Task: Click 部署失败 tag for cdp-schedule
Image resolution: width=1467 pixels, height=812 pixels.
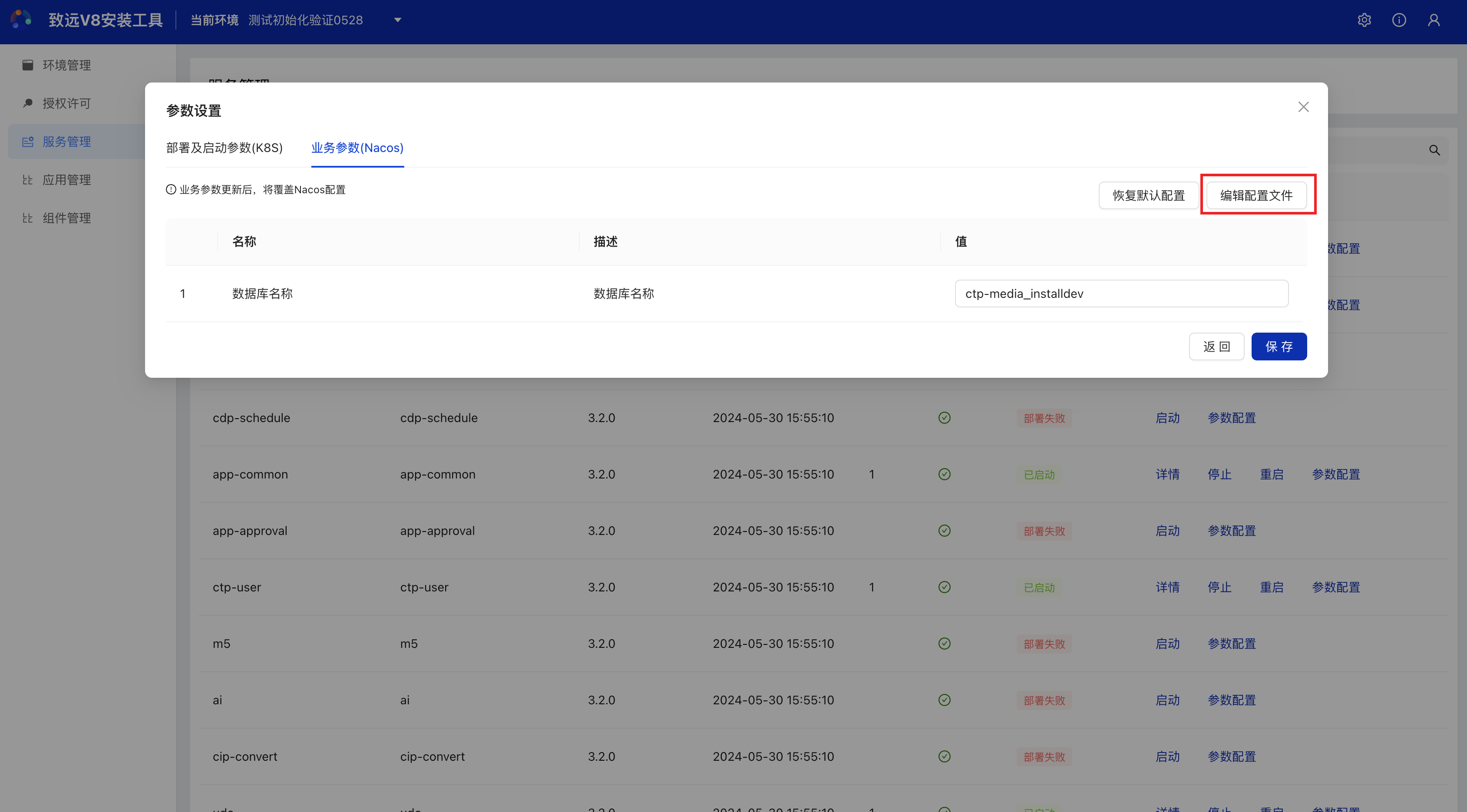Action: pos(1044,418)
